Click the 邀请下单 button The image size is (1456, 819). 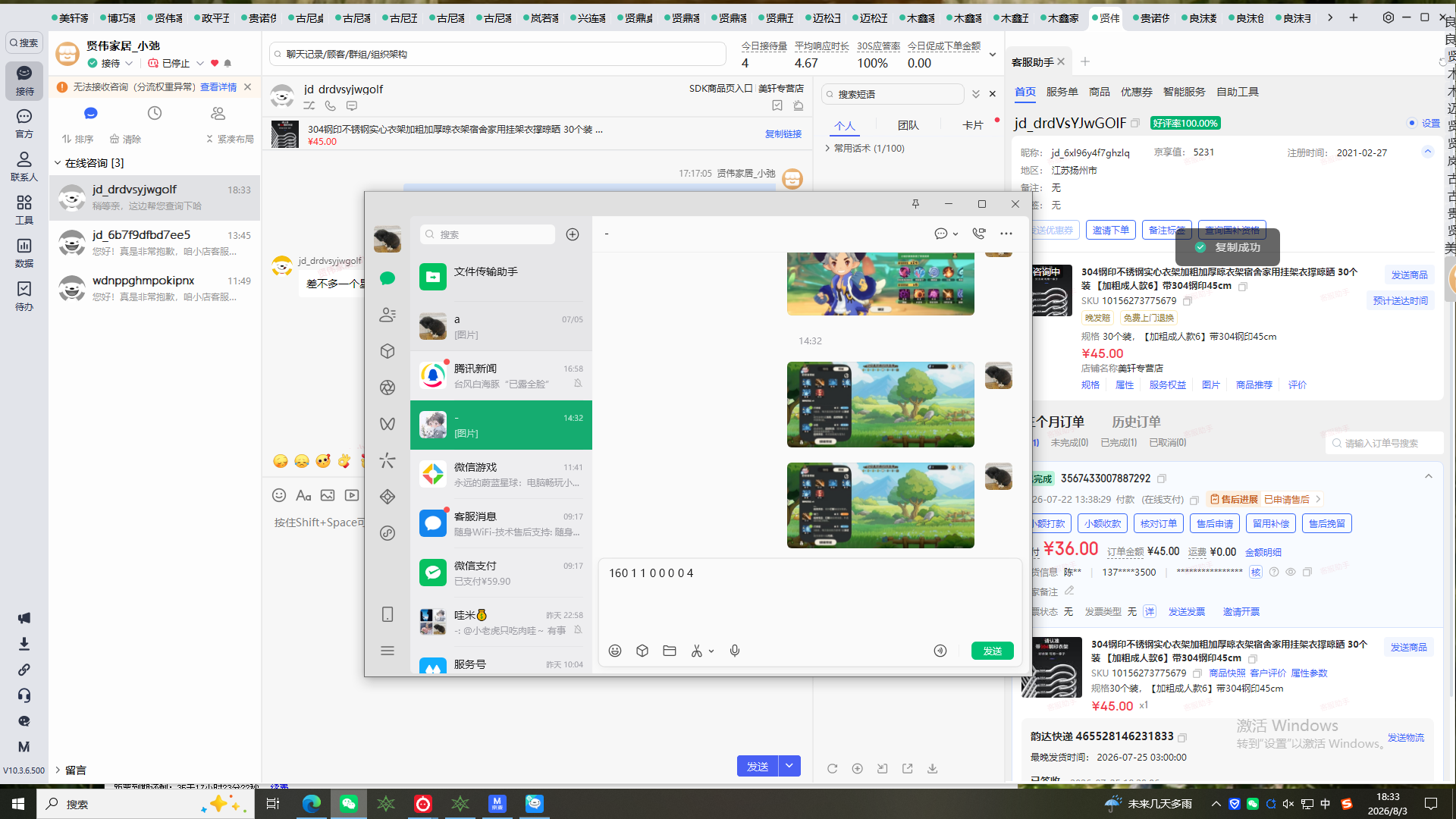pyautogui.click(x=1111, y=230)
